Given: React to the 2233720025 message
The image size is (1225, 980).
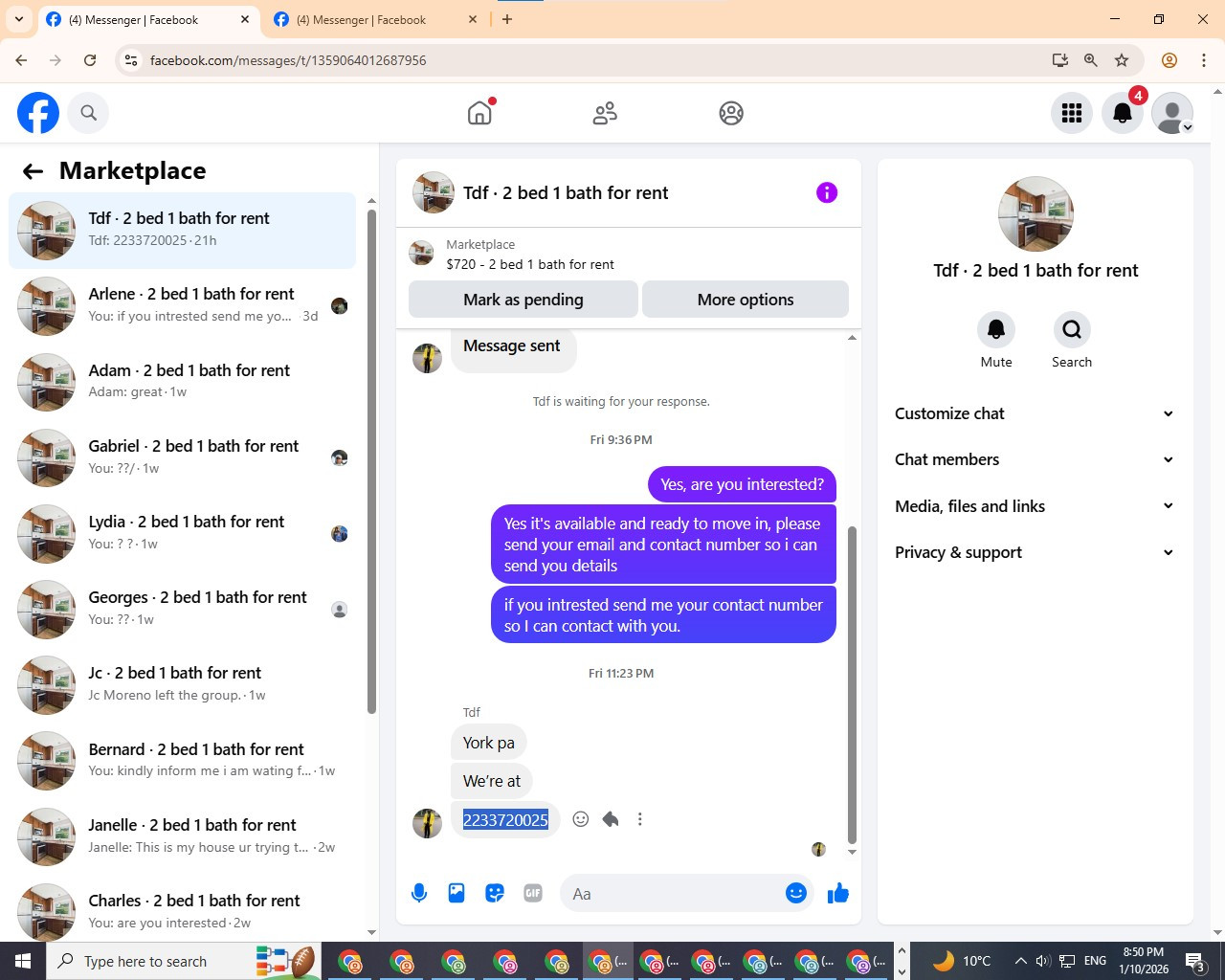Looking at the screenshot, I should coord(580,819).
